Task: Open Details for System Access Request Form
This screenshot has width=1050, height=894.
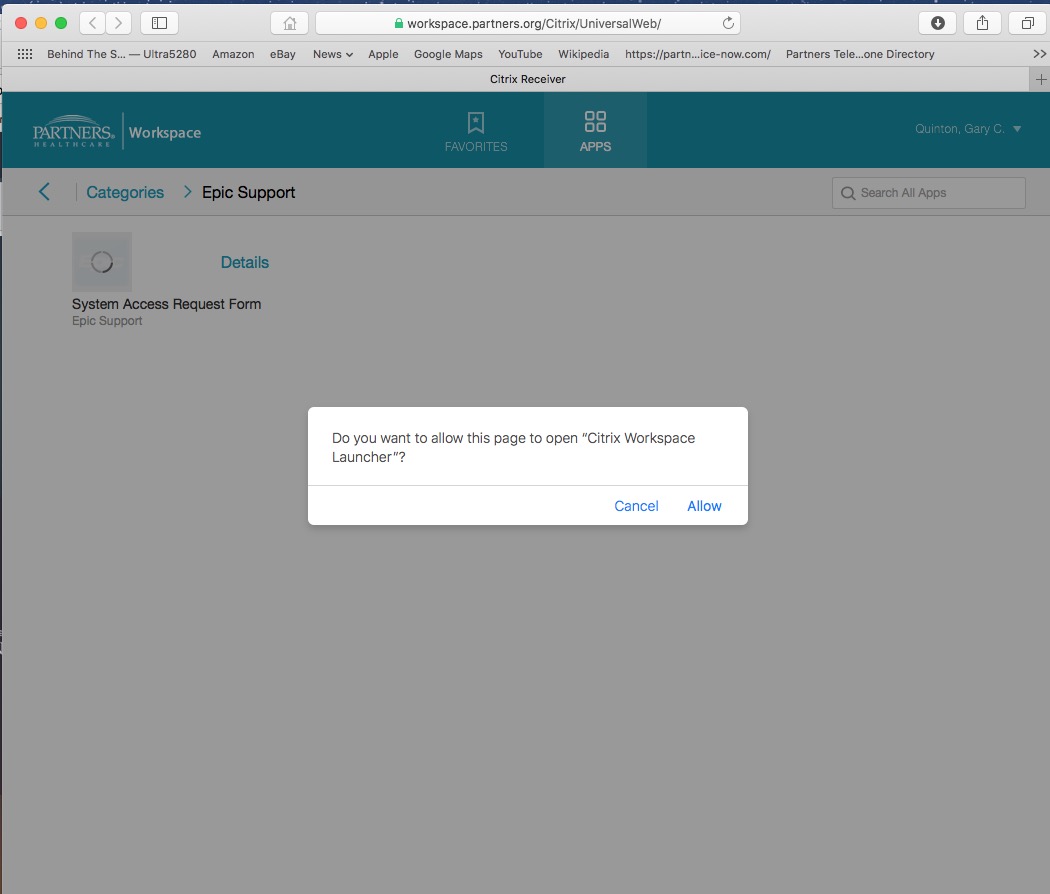Action: [x=244, y=263]
